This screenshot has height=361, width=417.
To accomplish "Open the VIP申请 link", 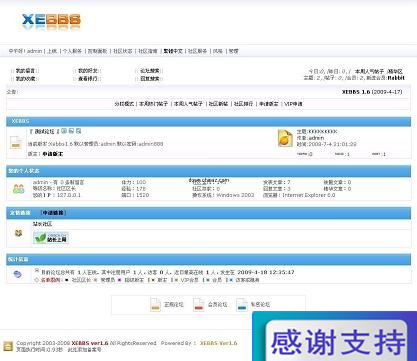I will (x=293, y=104).
